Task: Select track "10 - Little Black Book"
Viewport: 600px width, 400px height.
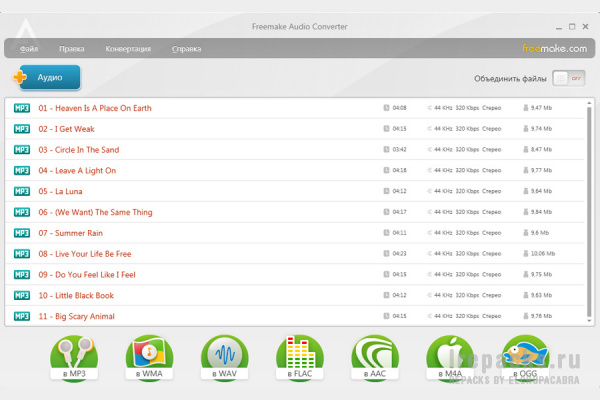Action: tap(295, 295)
